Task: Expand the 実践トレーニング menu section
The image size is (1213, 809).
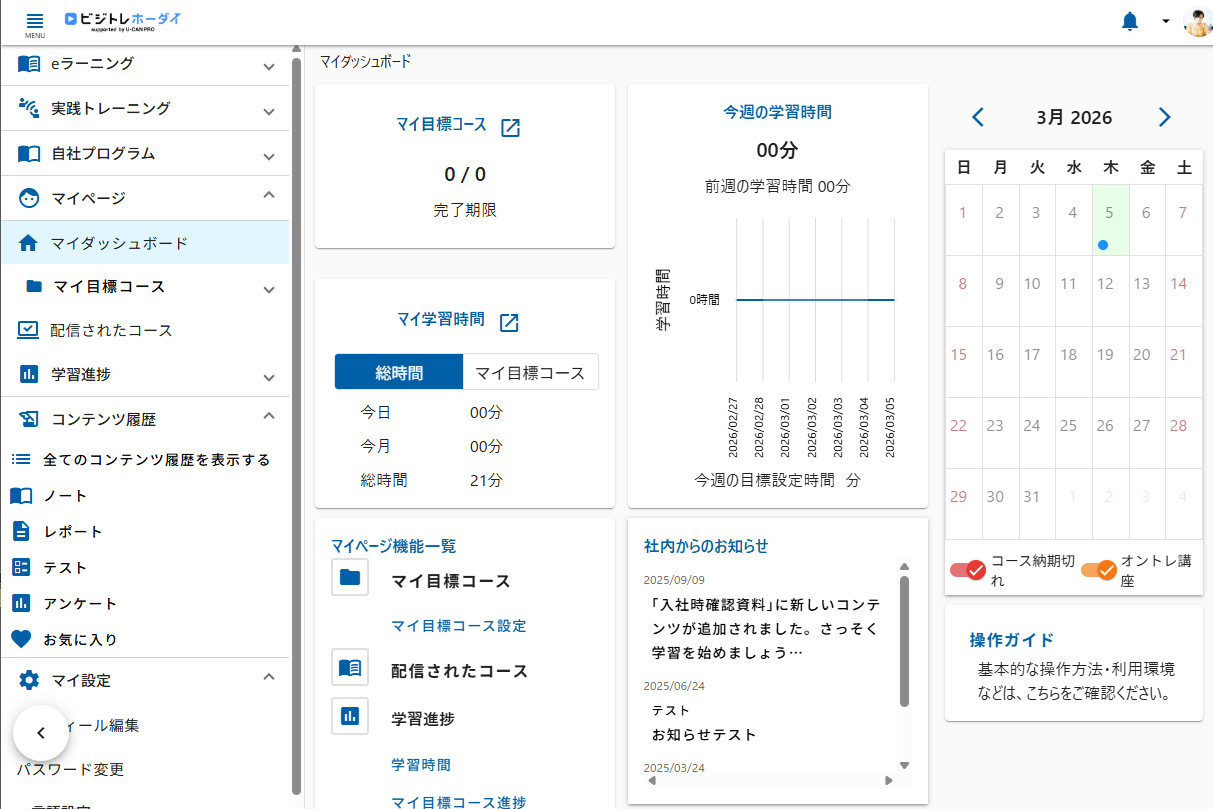Action: pos(268,110)
